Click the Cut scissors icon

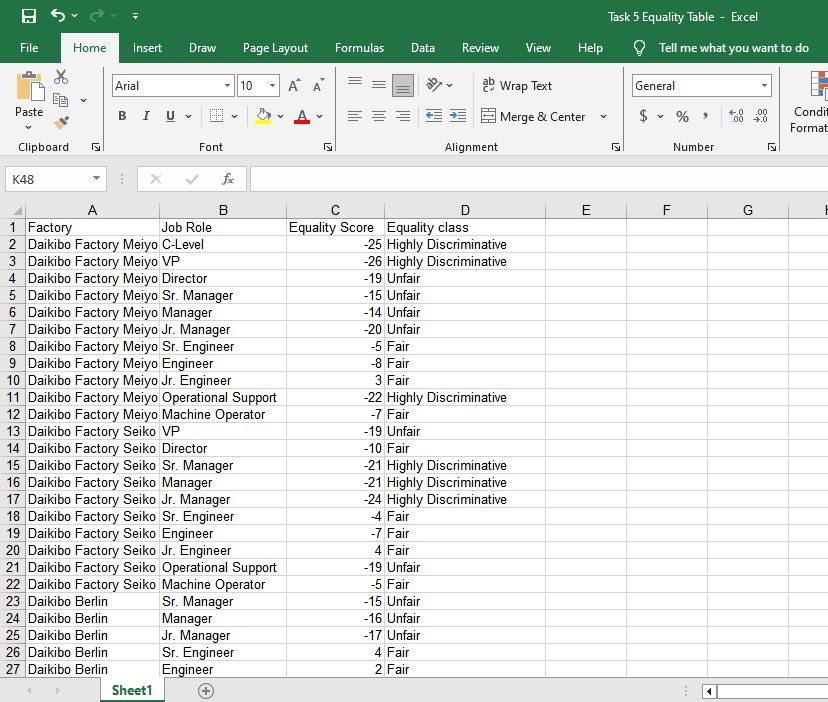[61, 77]
